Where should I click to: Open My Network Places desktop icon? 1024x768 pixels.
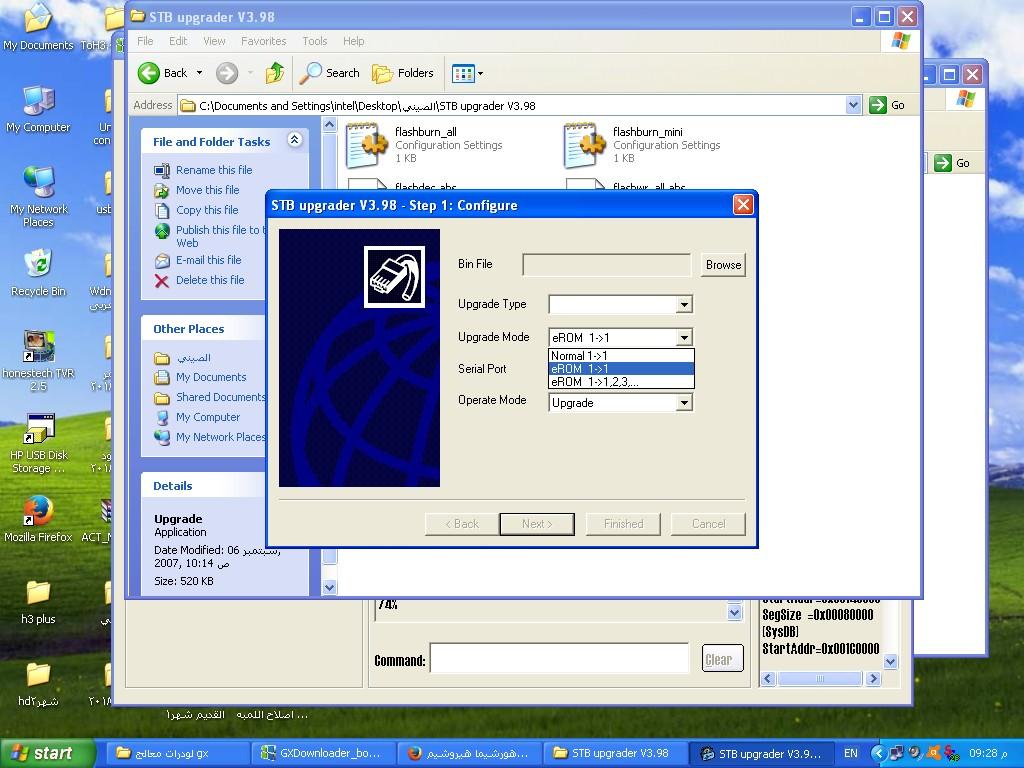pos(38,196)
